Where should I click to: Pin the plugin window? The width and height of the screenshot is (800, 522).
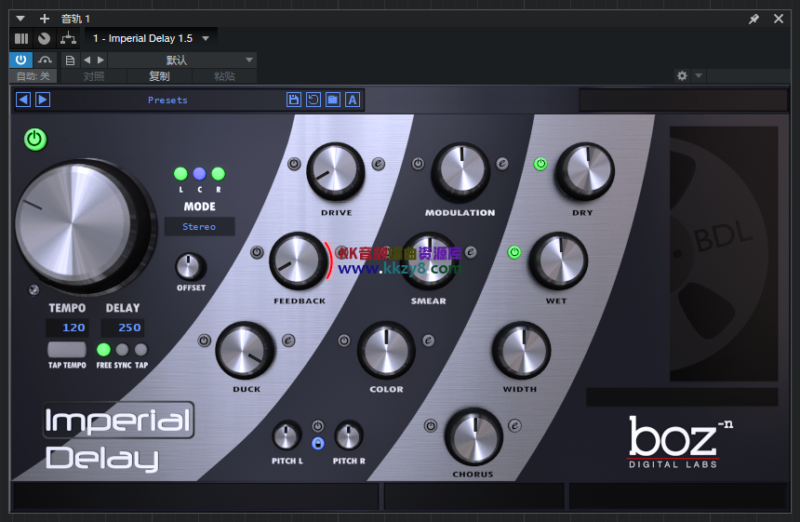tap(754, 19)
